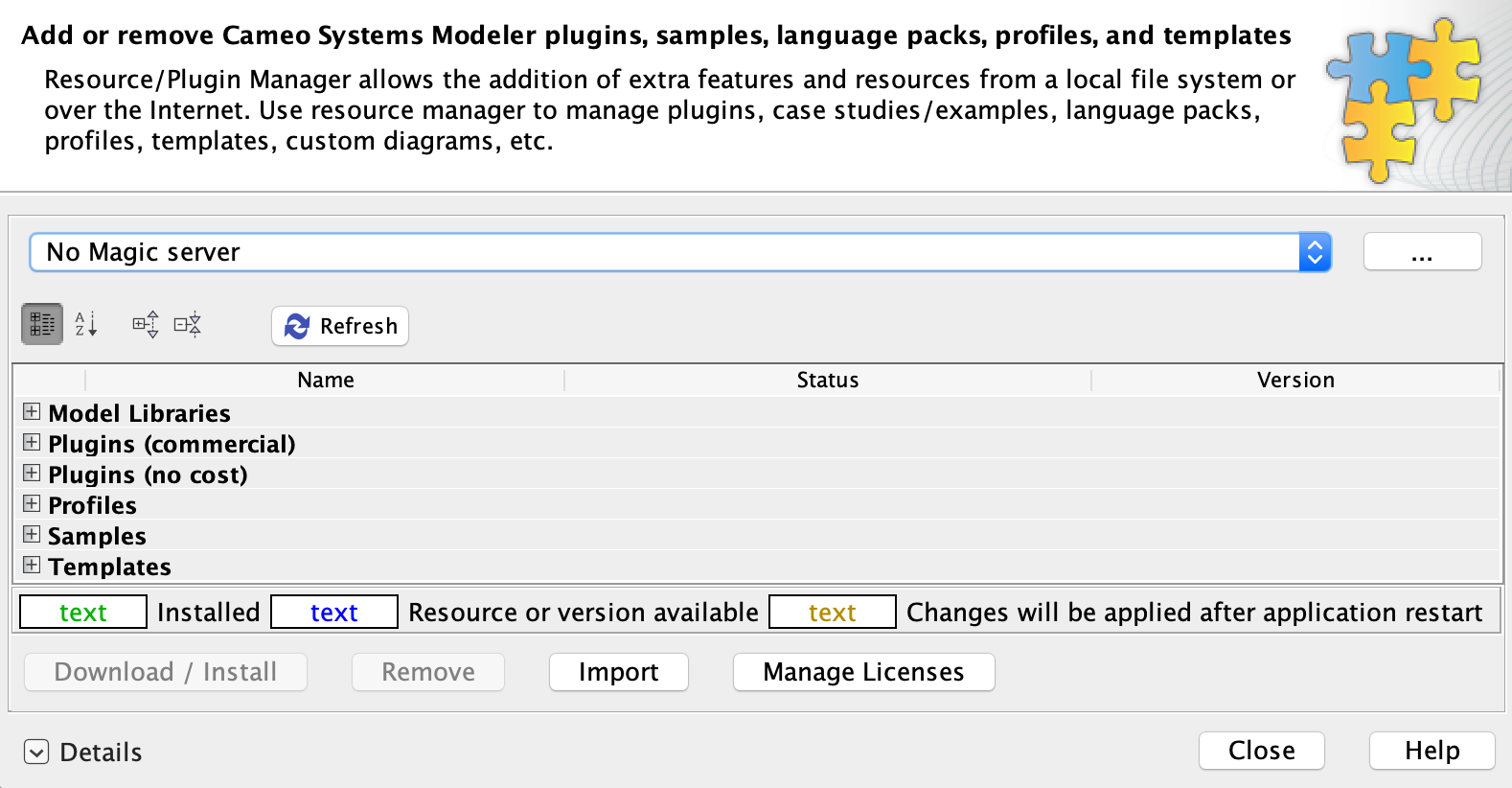
Task: Expand the Model Libraries node
Action: [x=32, y=412]
